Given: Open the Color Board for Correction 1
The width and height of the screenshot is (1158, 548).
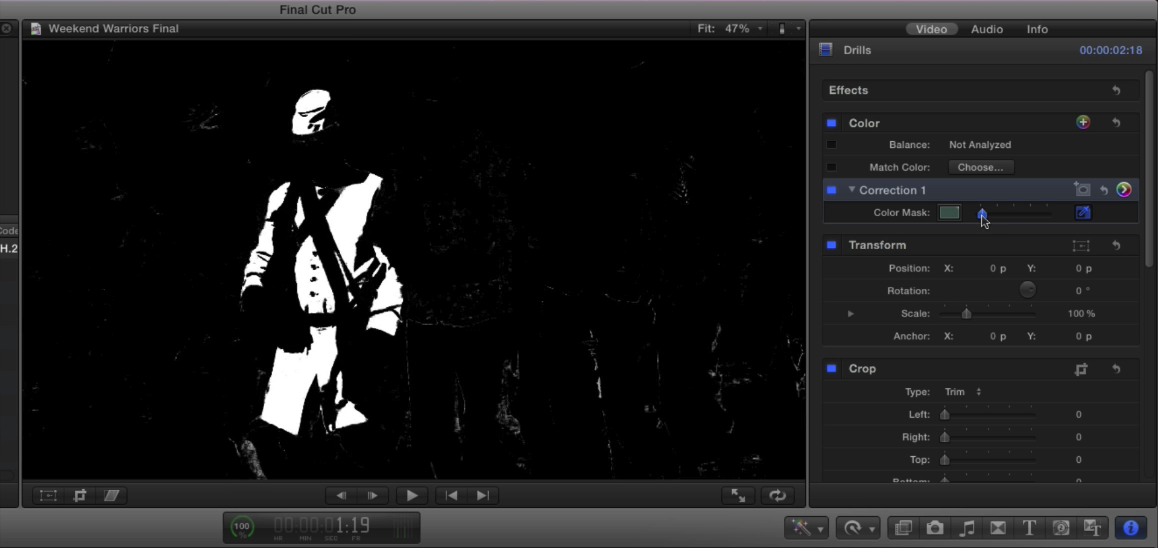Looking at the screenshot, I should (1123, 190).
